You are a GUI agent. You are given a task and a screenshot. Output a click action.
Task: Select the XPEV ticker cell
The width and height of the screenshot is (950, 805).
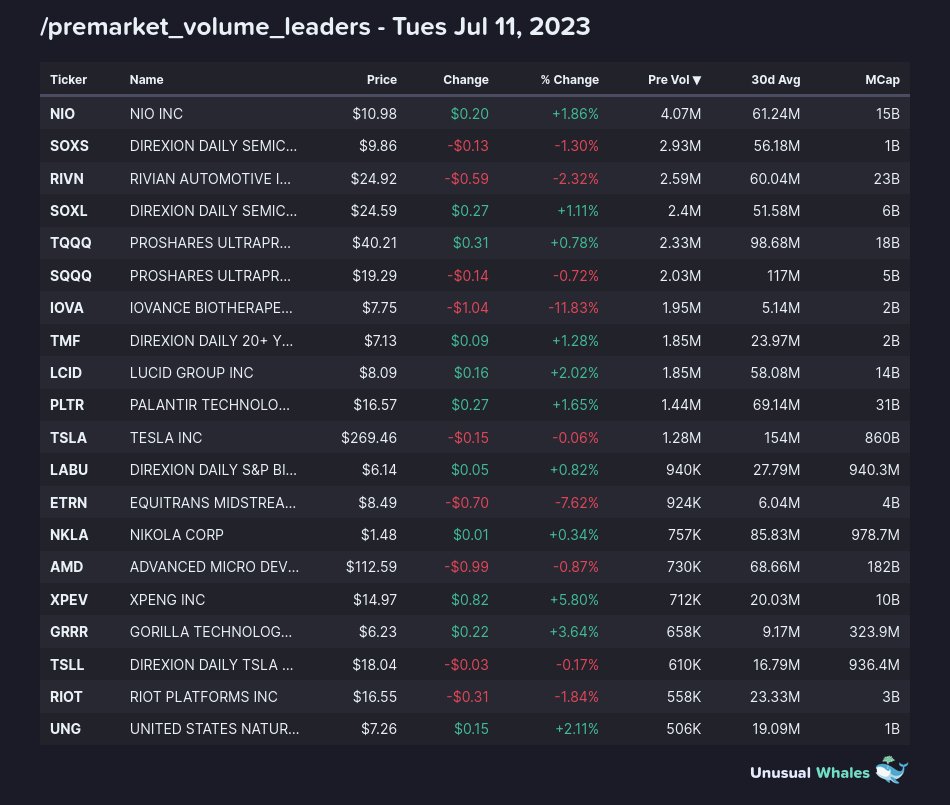tap(68, 600)
